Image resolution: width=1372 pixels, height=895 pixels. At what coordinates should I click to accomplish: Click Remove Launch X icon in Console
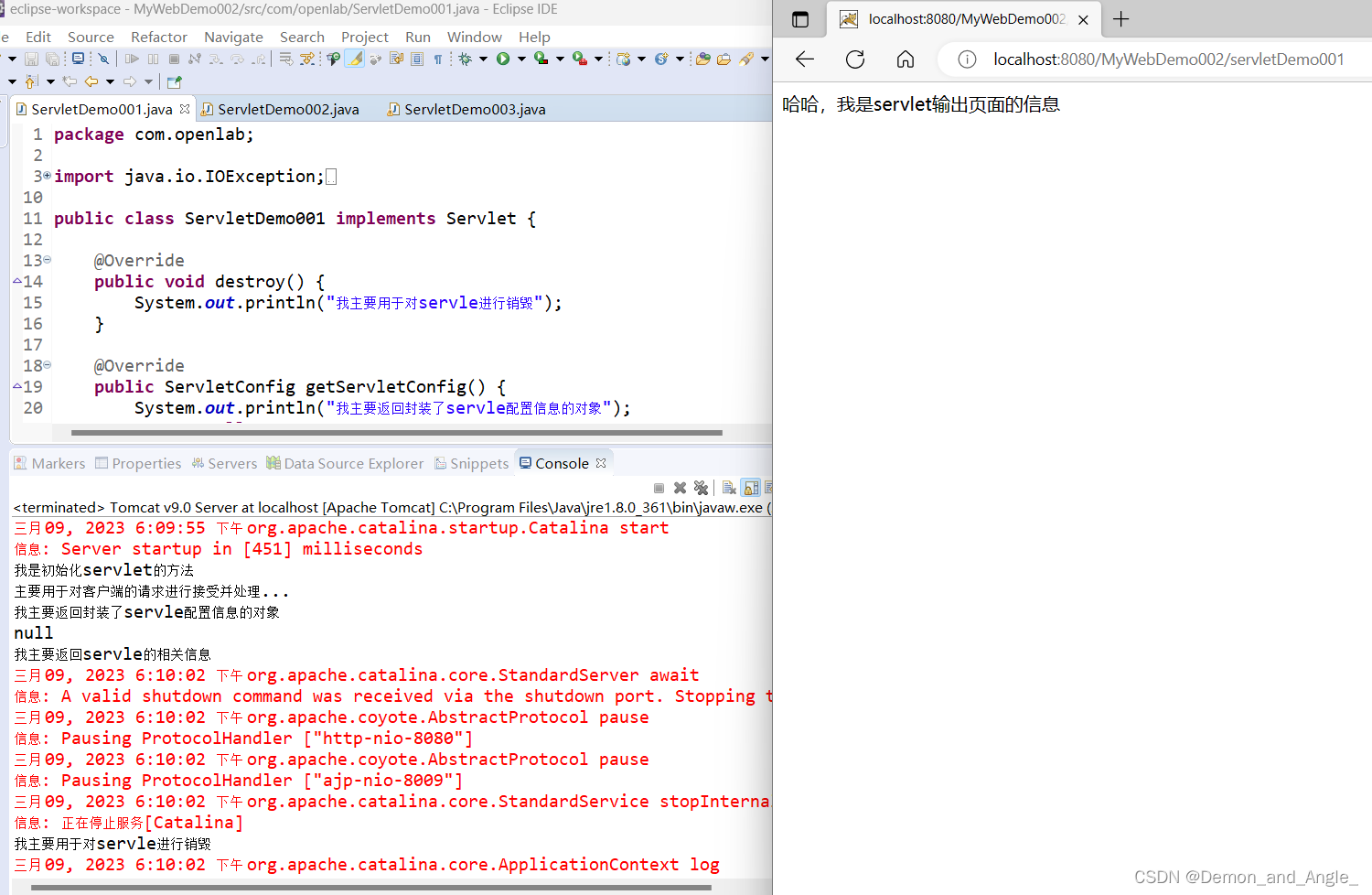click(x=680, y=488)
